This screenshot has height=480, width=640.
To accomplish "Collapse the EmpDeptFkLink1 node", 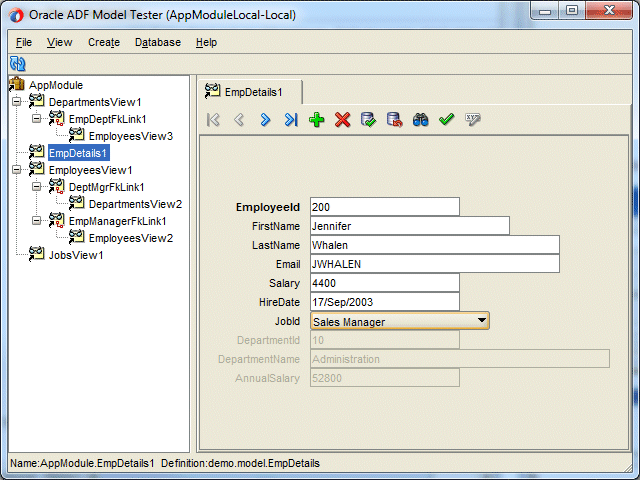I will point(36,118).
